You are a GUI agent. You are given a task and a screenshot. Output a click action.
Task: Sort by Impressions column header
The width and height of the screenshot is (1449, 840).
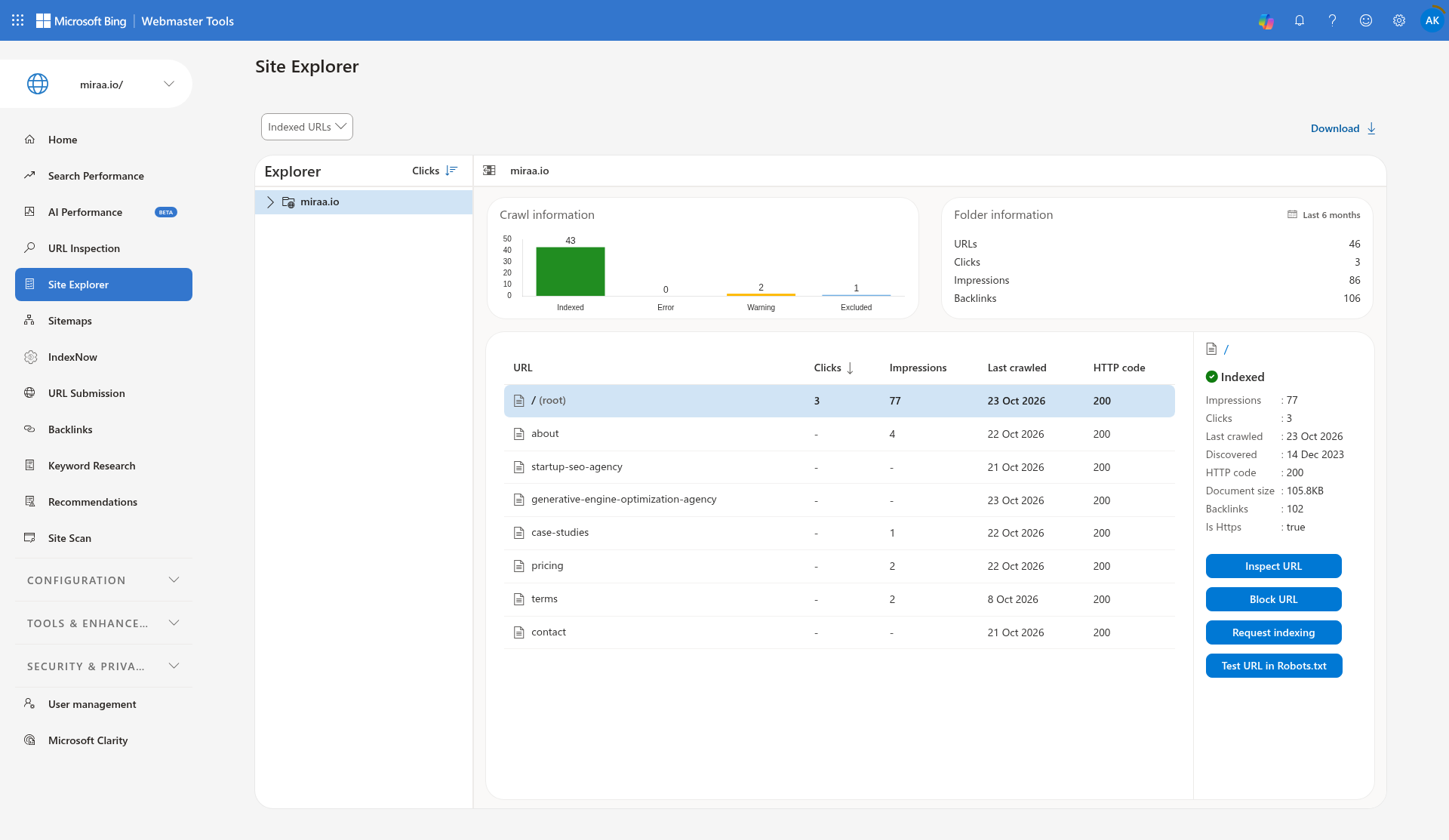918,368
